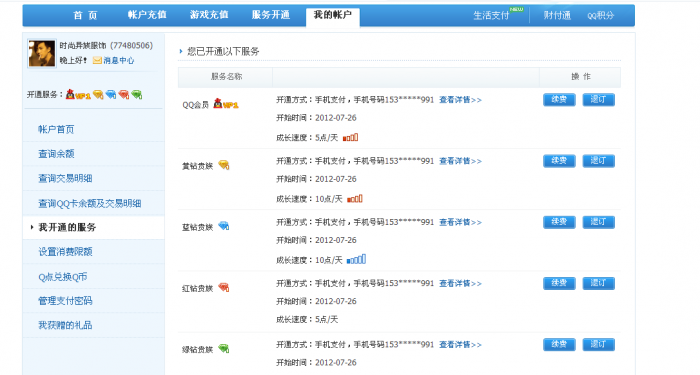700x375 pixels.
Task: Unsubscribe 黄钻贵族 with the 退订 button
Action: (x=598, y=161)
